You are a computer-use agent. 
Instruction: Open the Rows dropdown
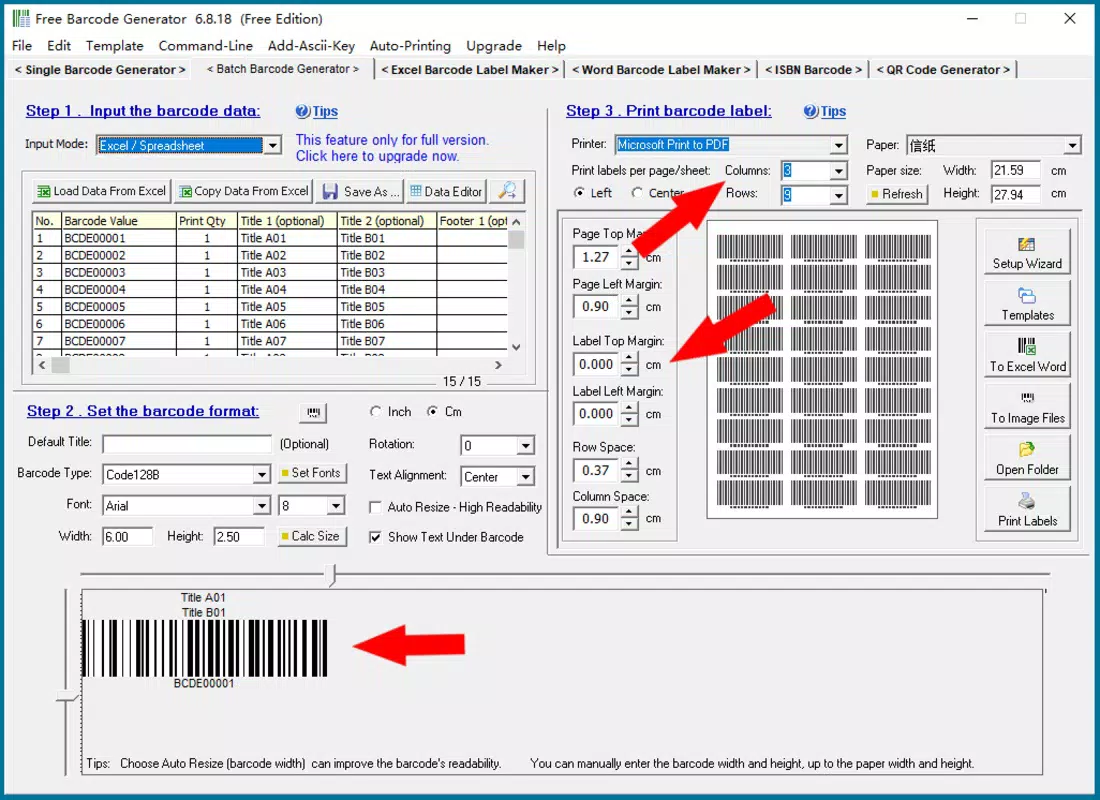pos(838,195)
